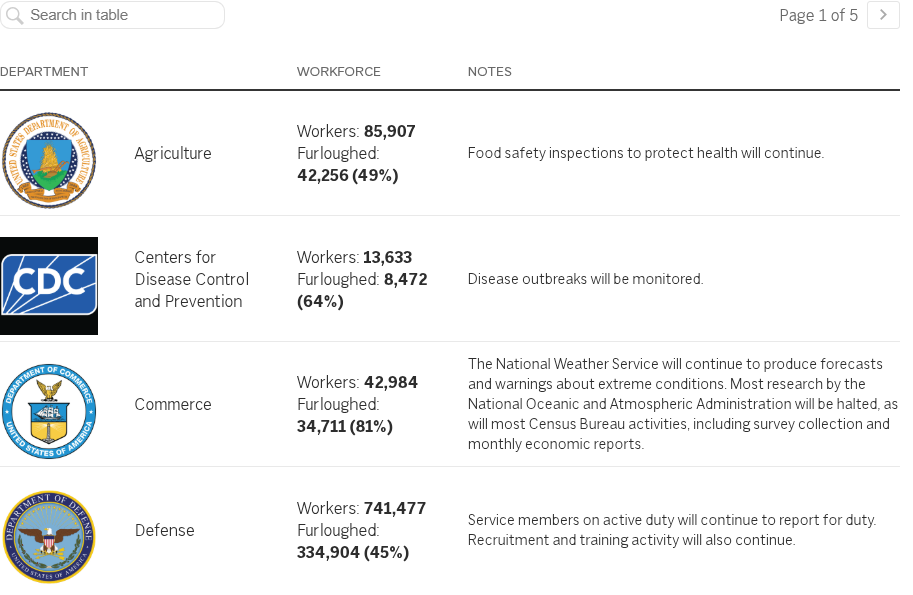
Task: Click the Agriculture department seal
Action: pyautogui.click(x=49, y=160)
